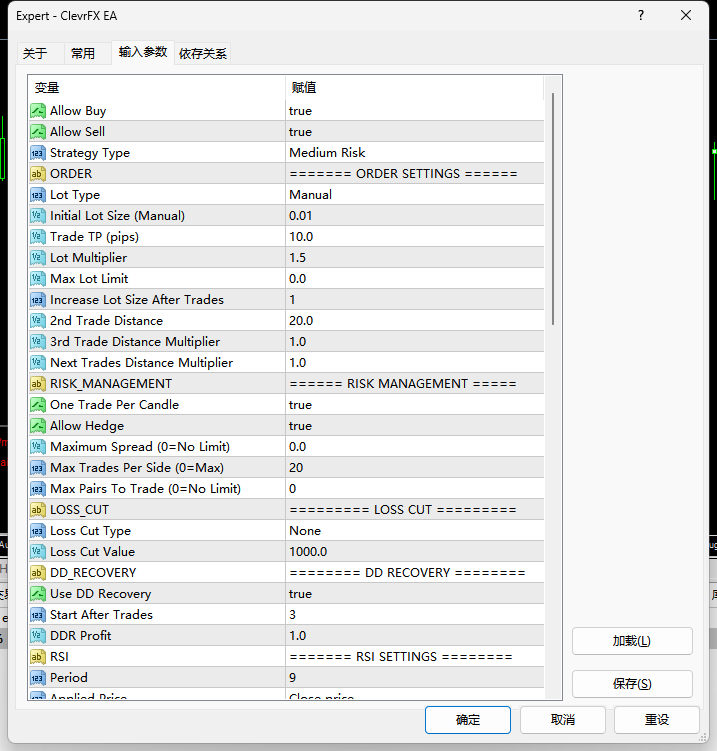Click the Trade TP (pips) double icon

point(38,237)
